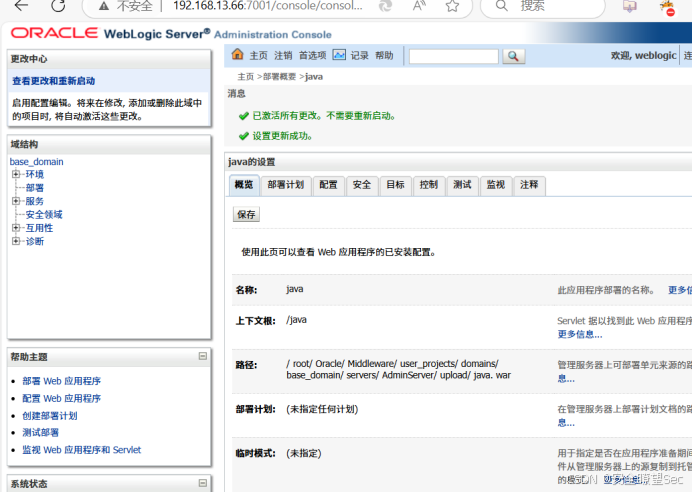Image resolution: width=692 pixels, height=493 pixels.
Task: Open 首选项 preferences link
Action: [x=312, y=56]
